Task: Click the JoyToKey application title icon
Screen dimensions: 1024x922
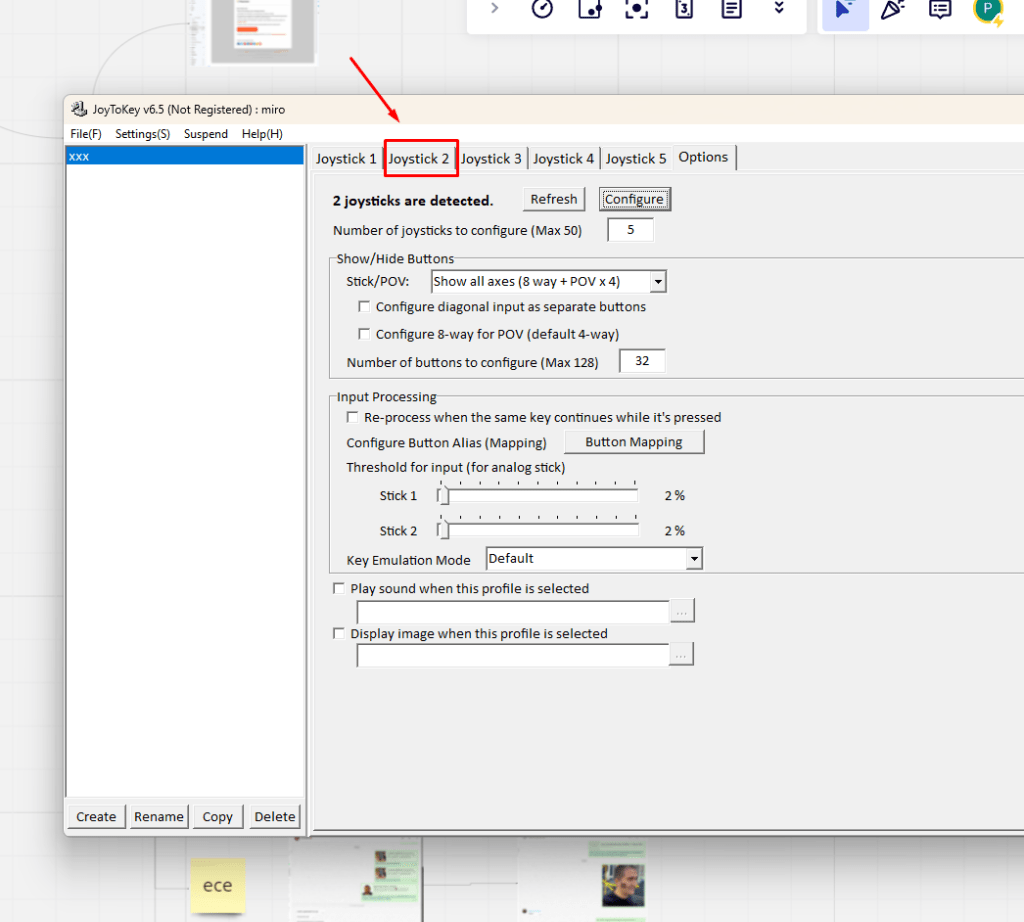Action: pyautogui.click(x=79, y=109)
